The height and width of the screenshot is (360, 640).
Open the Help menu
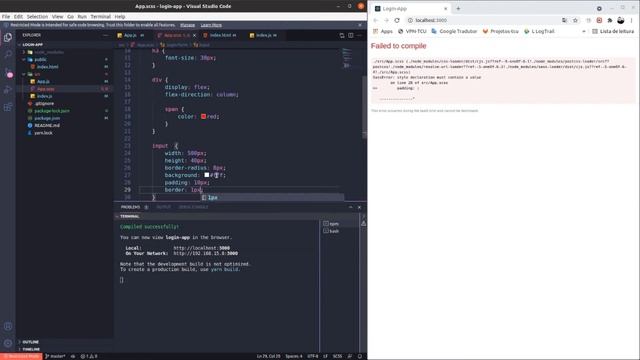[x=120, y=16]
